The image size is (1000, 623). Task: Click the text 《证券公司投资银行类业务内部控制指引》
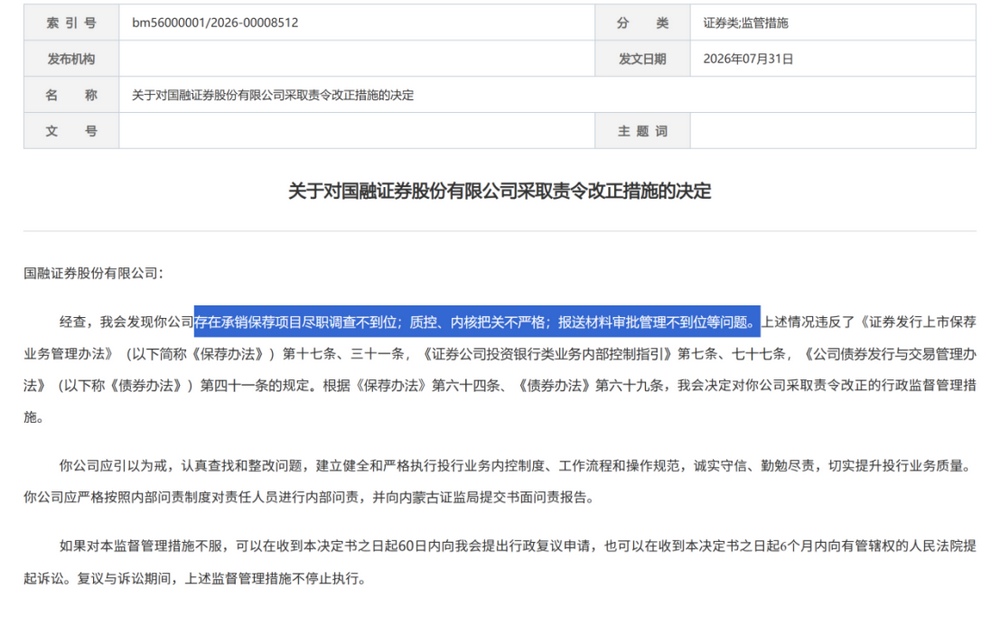point(547,354)
